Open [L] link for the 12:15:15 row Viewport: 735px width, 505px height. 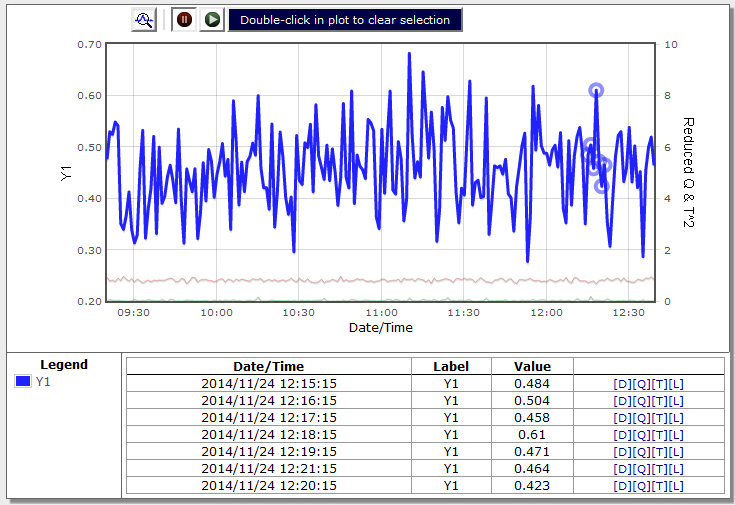click(676, 384)
